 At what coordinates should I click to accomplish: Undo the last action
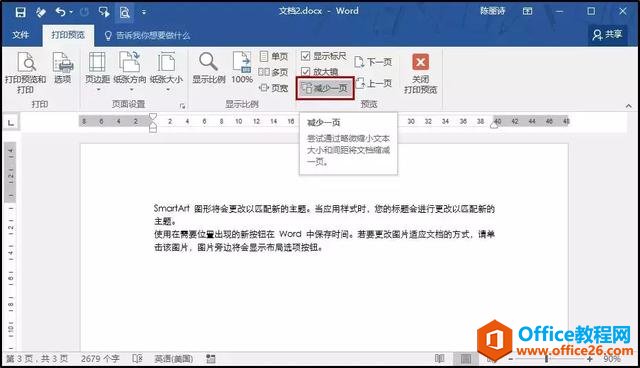(60, 12)
